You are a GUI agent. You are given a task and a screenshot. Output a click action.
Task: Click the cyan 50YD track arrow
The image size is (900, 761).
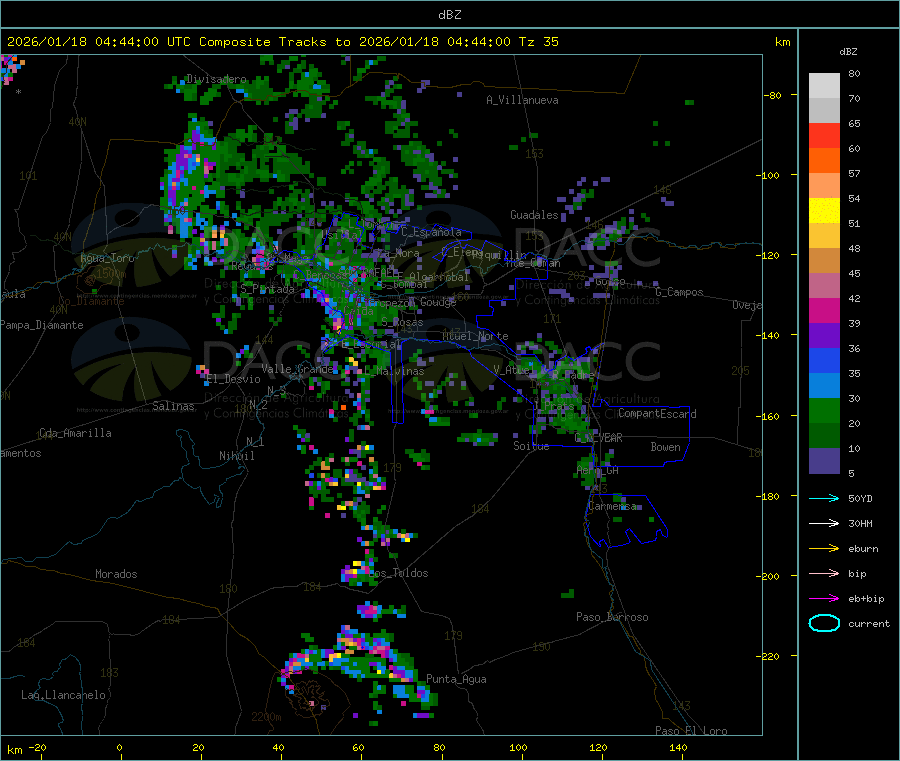click(824, 498)
